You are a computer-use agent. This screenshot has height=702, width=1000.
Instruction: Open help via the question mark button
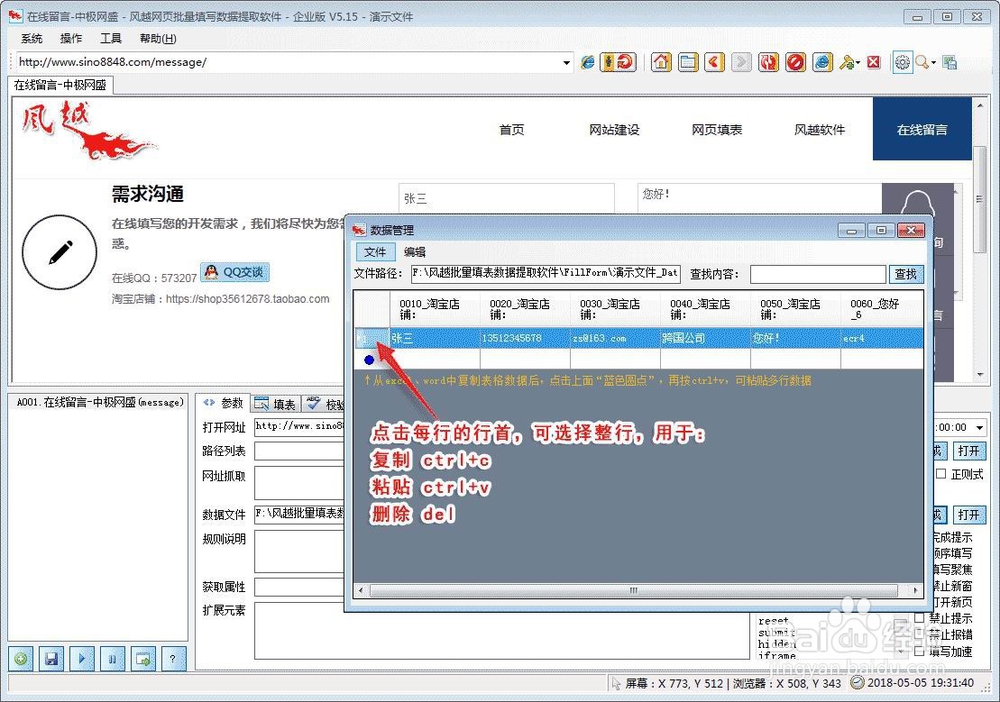click(173, 659)
